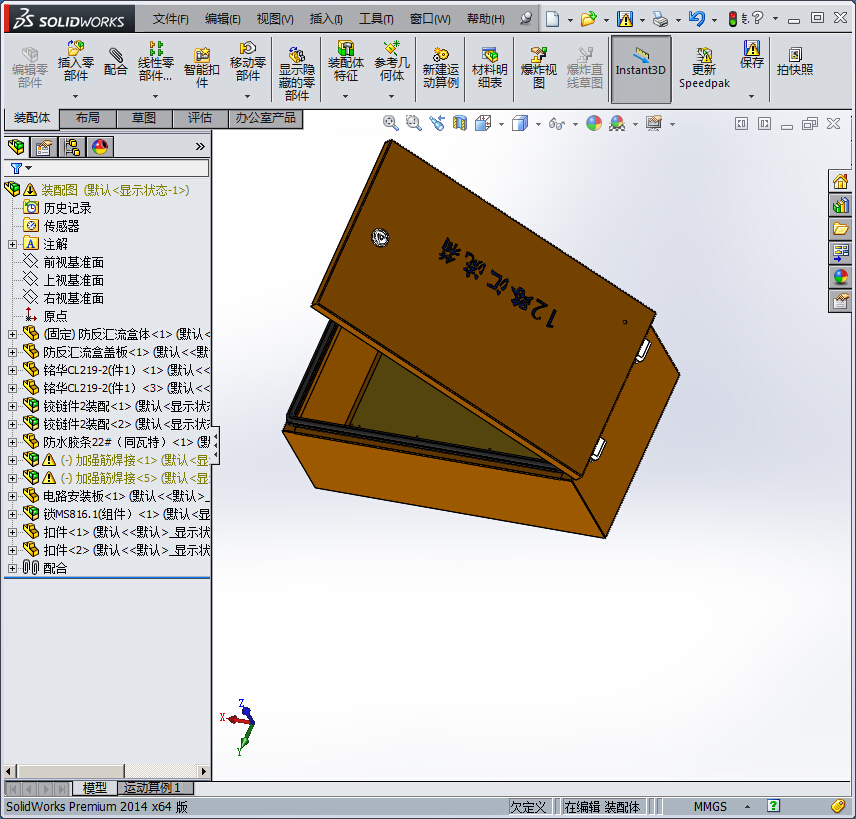Open Design Library icon in task pane
Screen dimensions: 856x819
(840, 205)
